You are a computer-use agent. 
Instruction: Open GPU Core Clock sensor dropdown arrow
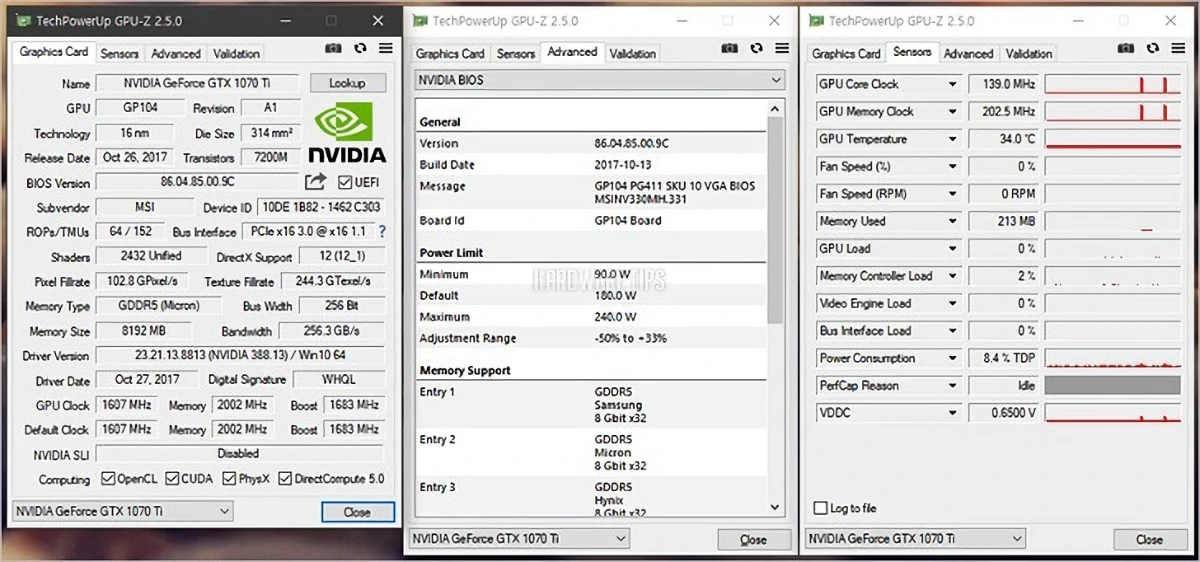coord(953,85)
